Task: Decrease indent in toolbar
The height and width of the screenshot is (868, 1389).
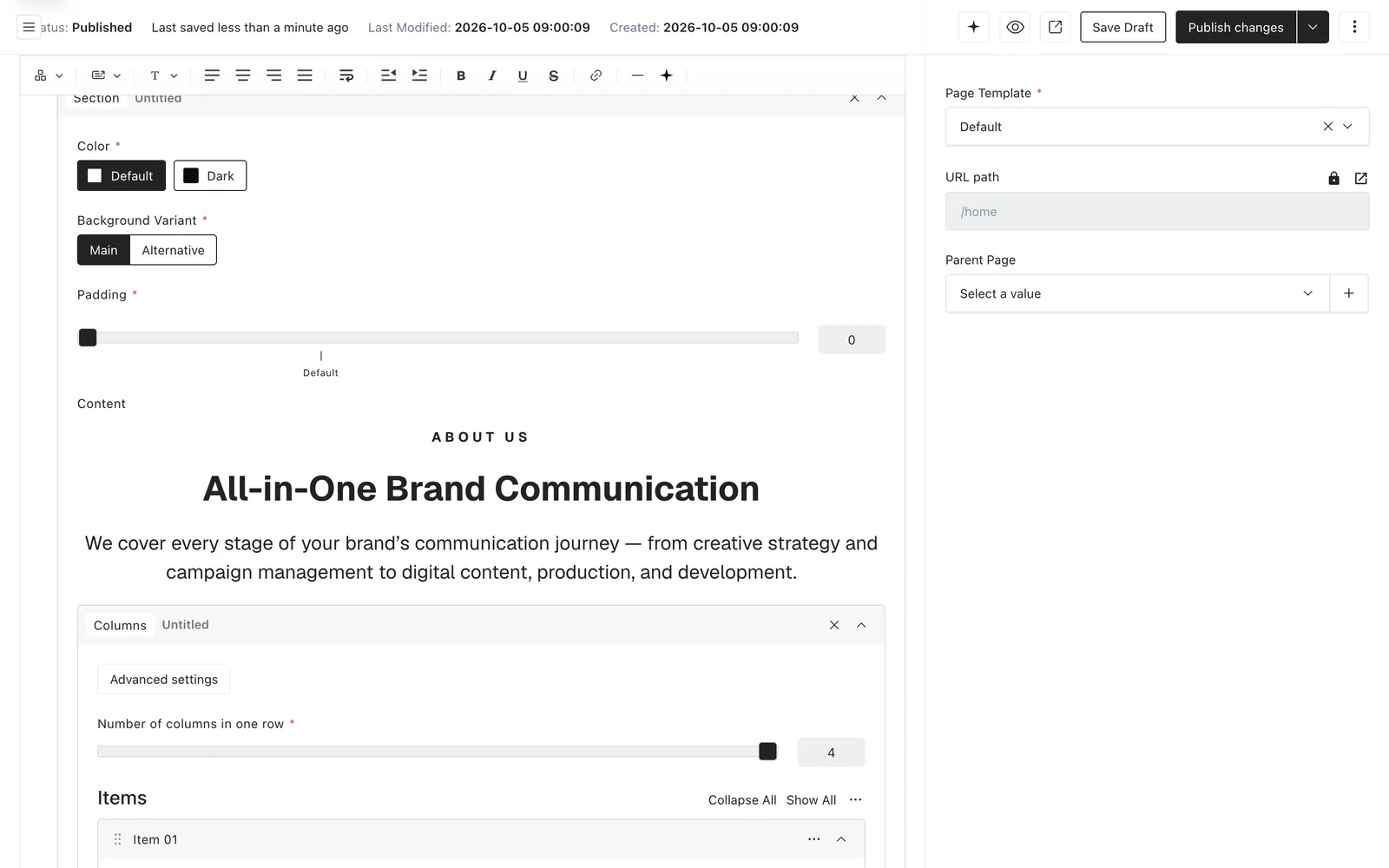Action: tap(388, 76)
